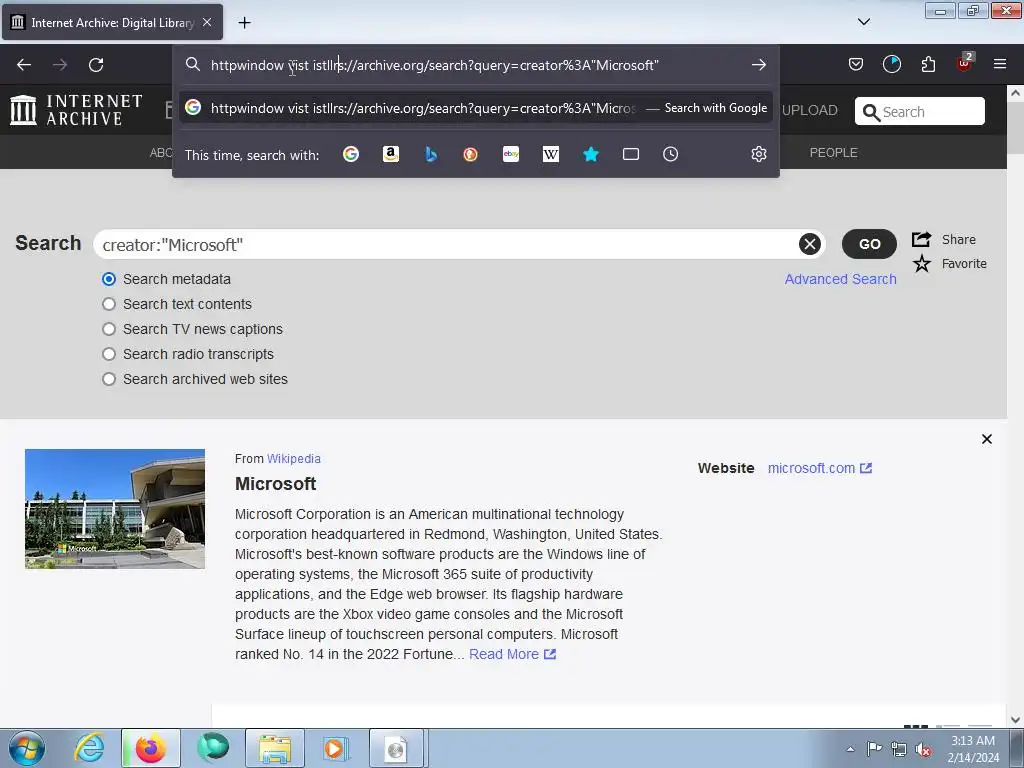Viewport: 1024px width, 768px height.
Task: Open the Wikipedia source link
Action: [294, 458]
